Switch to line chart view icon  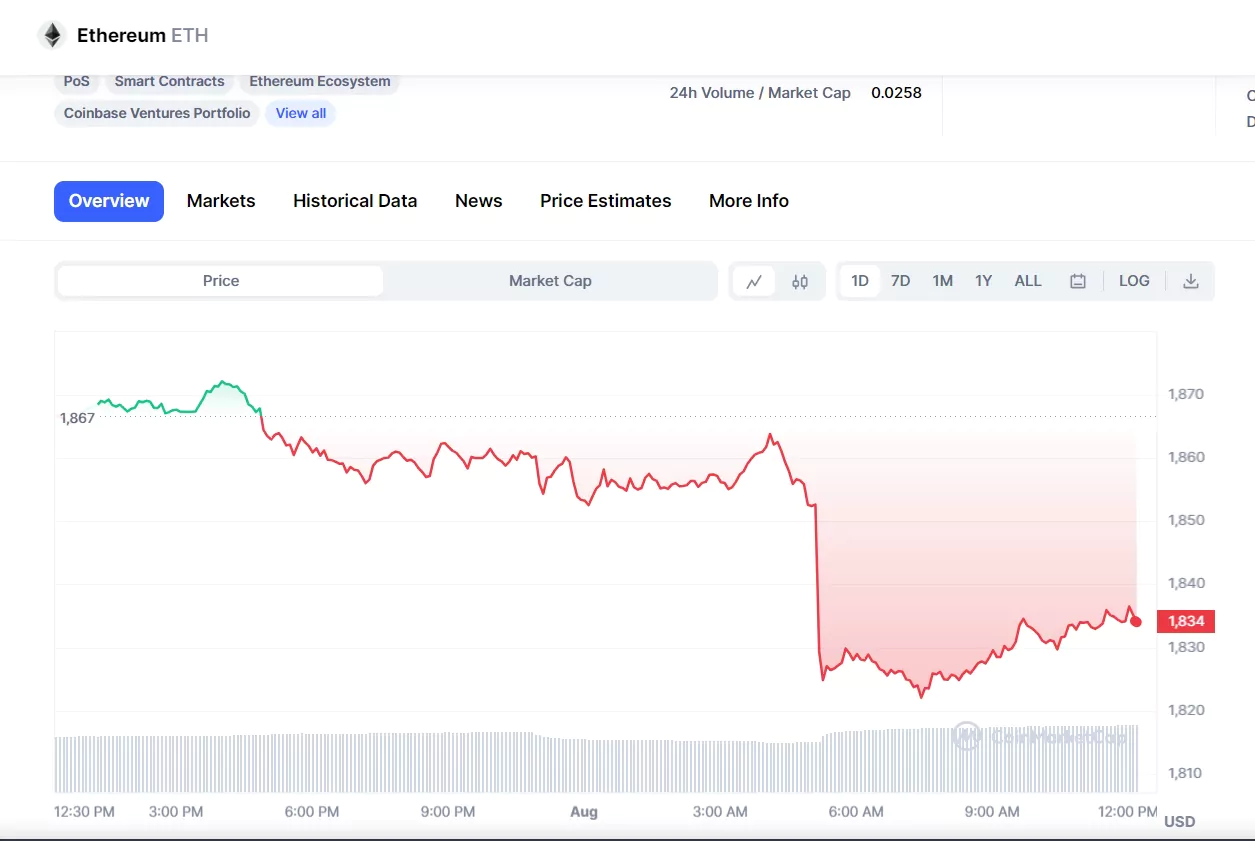pyautogui.click(x=754, y=282)
